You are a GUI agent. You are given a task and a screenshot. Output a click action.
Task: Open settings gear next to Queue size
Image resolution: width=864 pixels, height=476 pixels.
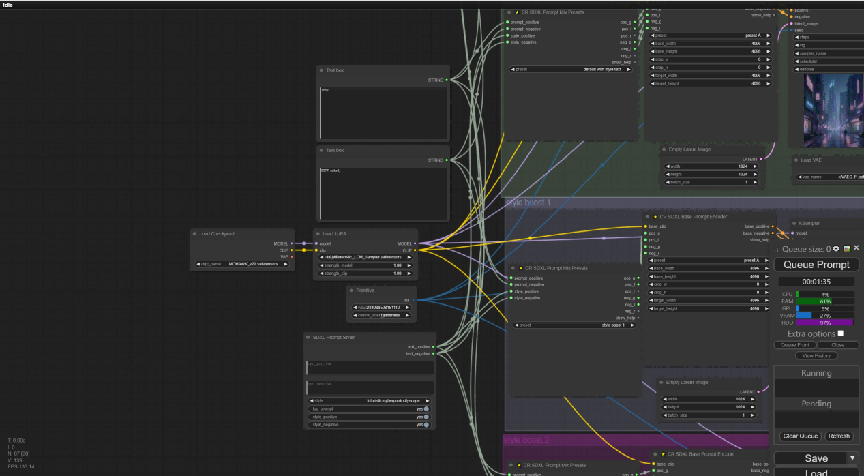(836, 249)
